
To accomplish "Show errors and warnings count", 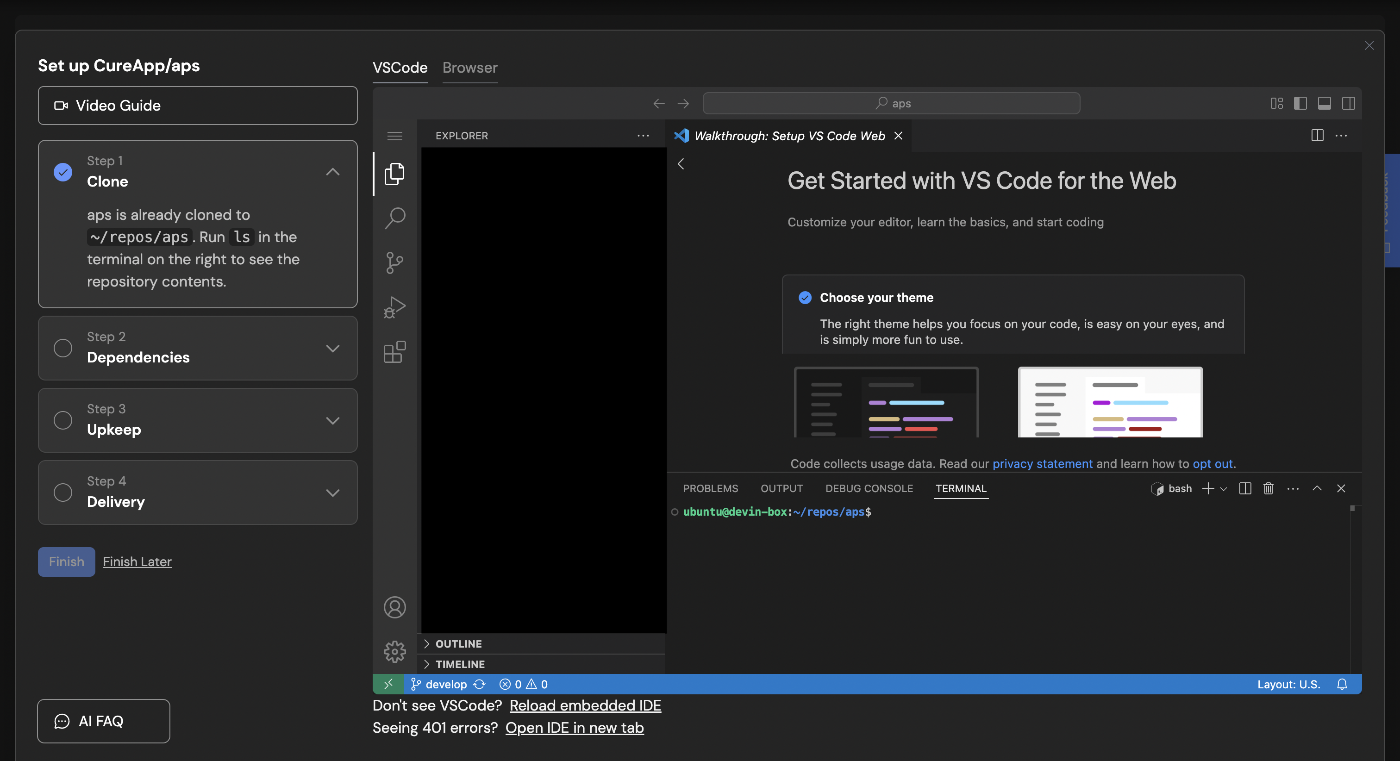I will coord(524,684).
